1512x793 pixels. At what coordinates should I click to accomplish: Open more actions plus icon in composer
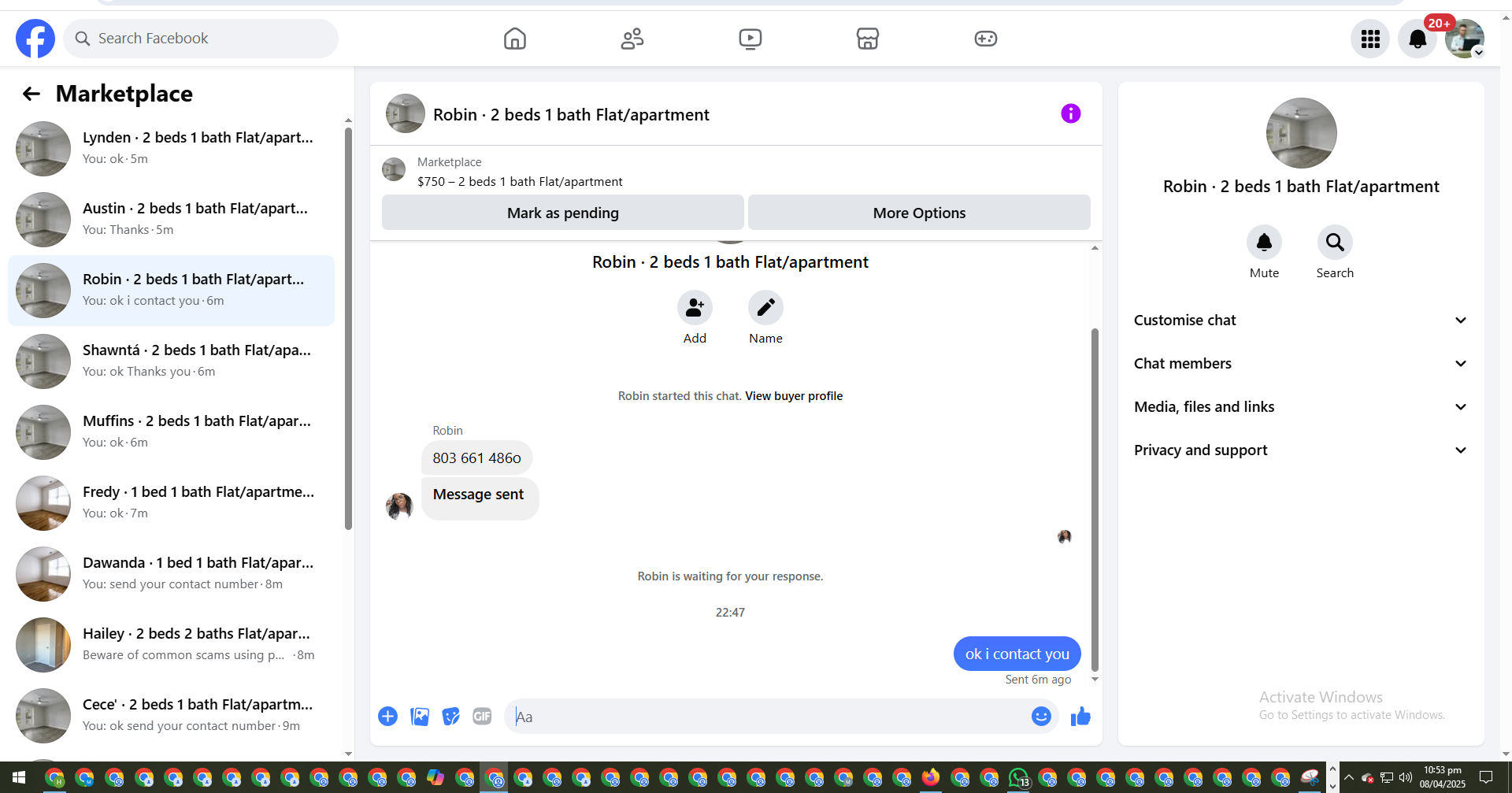[387, 717]
